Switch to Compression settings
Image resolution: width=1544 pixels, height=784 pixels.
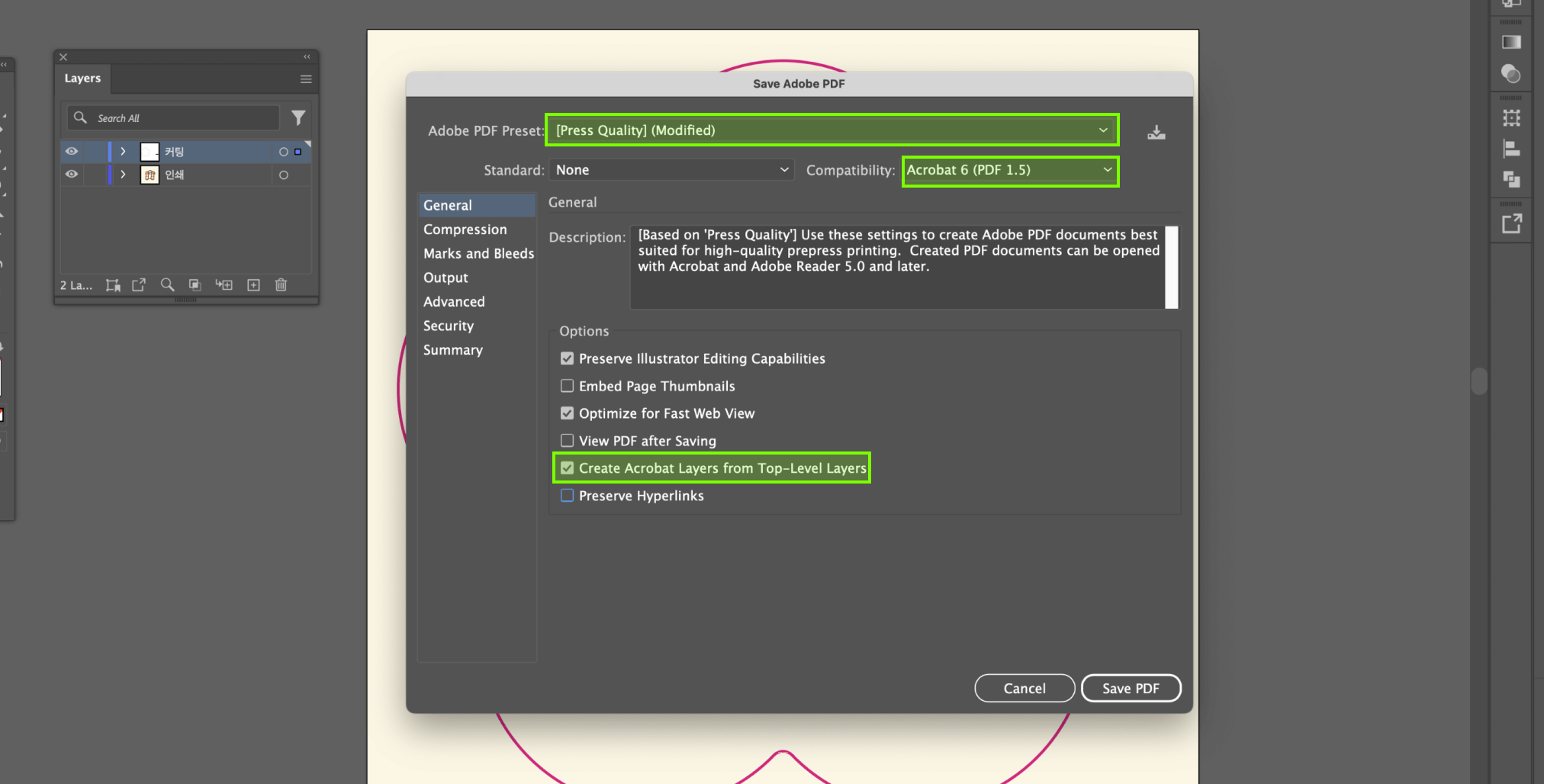(465, 230)
